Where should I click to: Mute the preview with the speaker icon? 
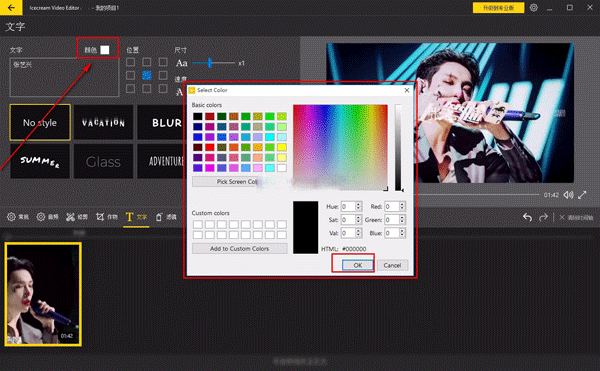(568, 195)
